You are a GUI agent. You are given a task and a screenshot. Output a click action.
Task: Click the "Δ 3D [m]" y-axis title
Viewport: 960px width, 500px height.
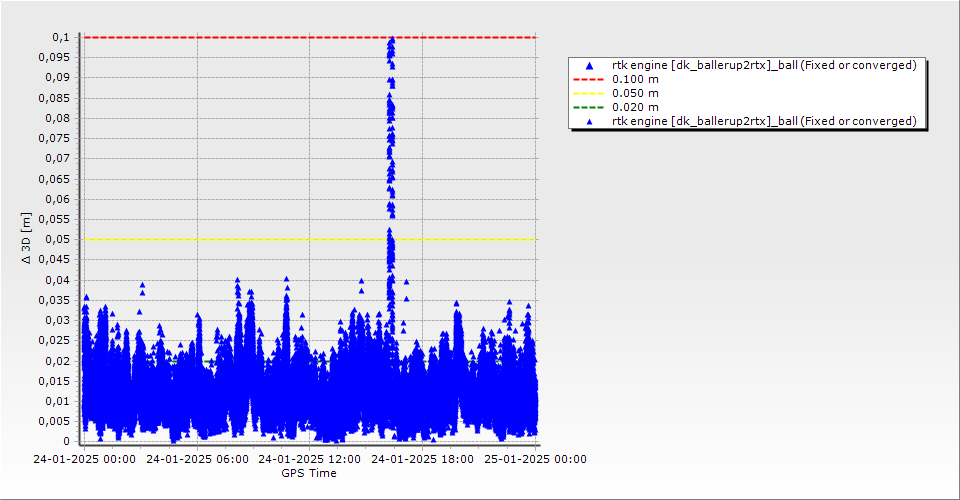(26, 238)
